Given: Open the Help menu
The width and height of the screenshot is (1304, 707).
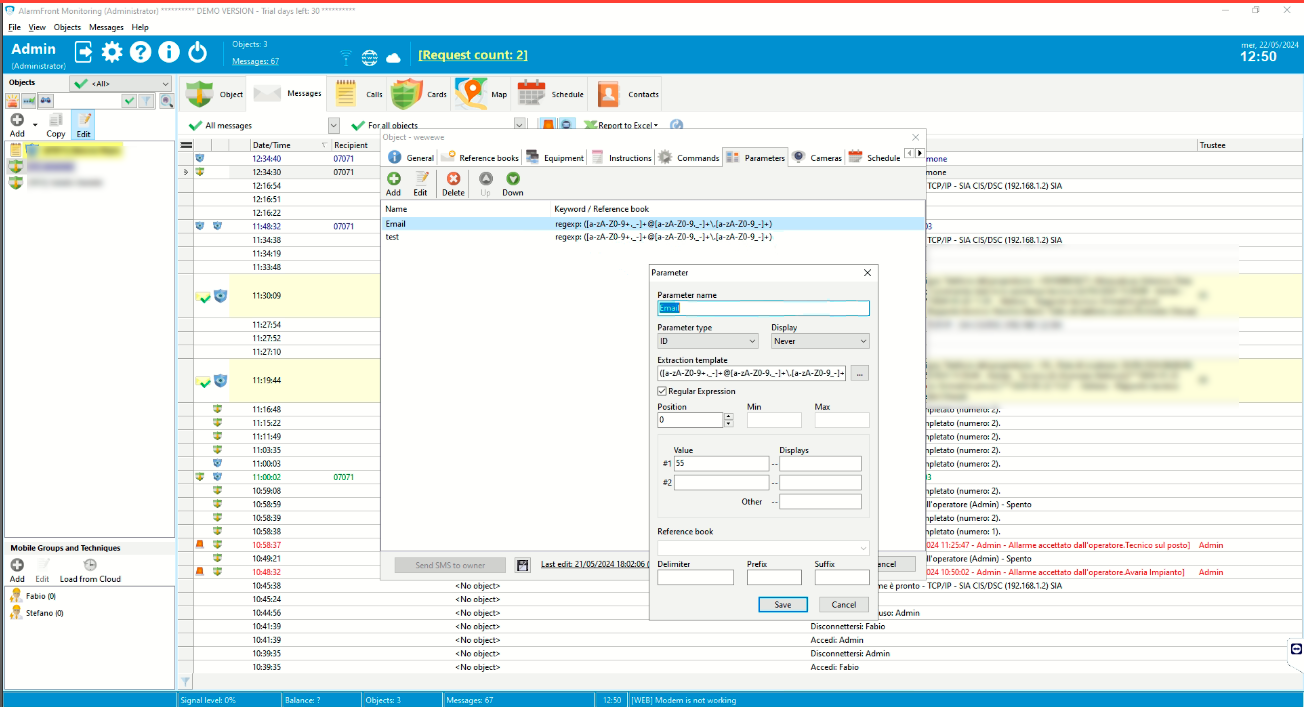Looking at the screenshot, I should tap(140, 27).
